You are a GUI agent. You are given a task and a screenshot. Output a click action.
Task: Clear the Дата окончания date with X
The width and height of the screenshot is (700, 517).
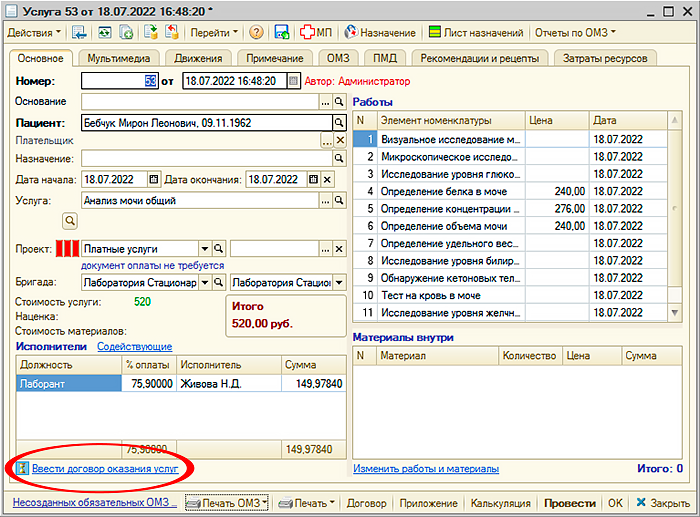tap(327, 179)
